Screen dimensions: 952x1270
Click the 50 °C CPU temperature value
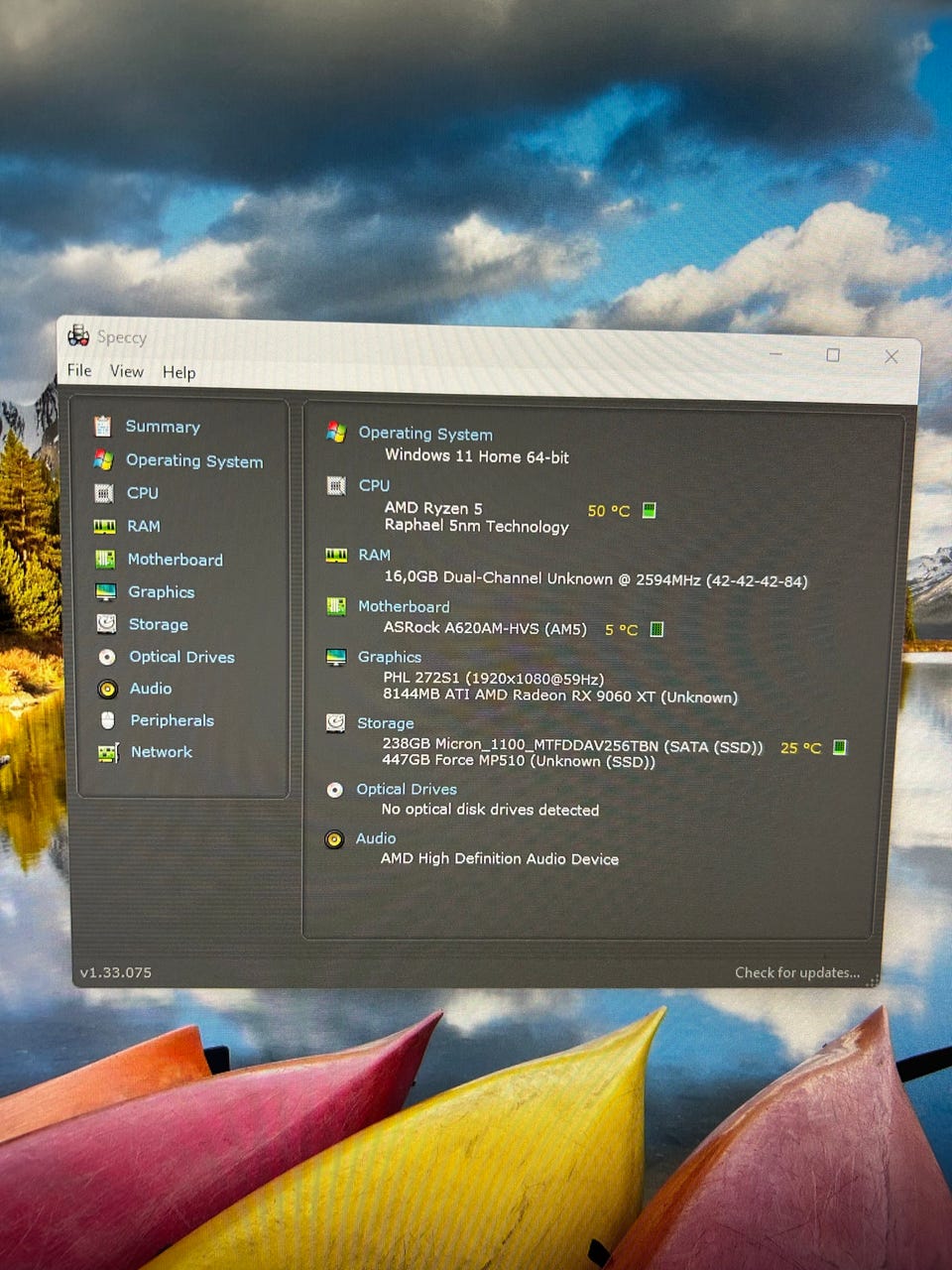pos(609,511)
